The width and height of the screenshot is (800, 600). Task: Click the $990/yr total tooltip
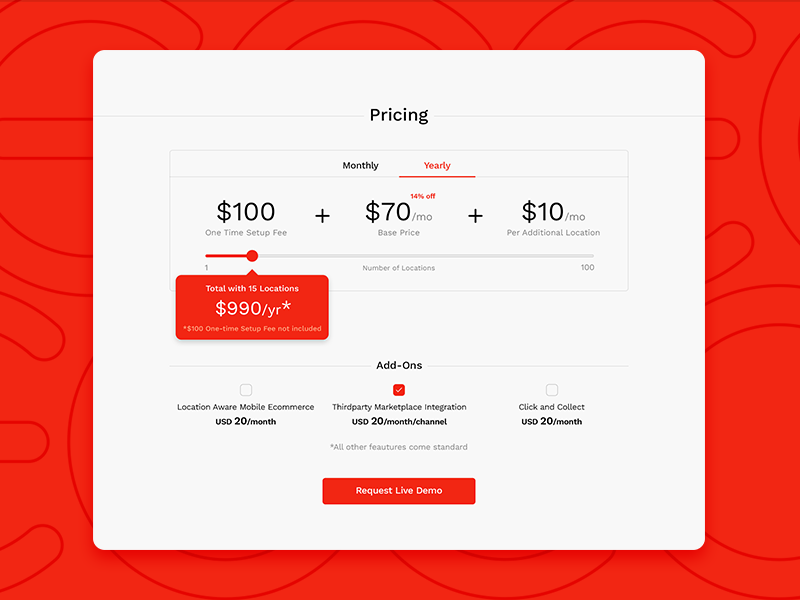(x=252, y=308)
